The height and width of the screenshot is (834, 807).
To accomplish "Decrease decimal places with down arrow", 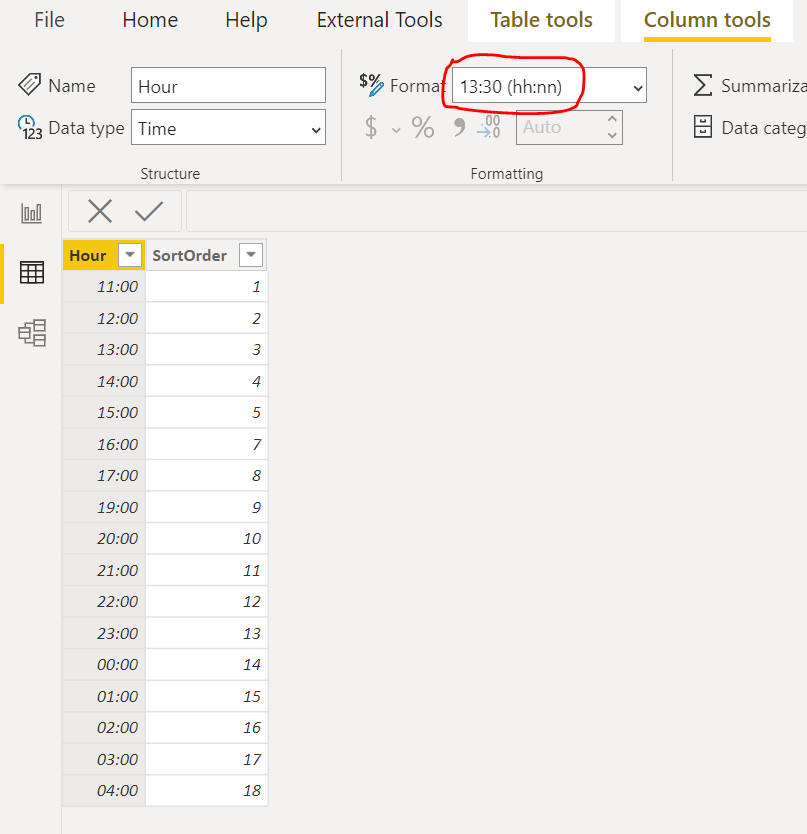I will point(612,135).
